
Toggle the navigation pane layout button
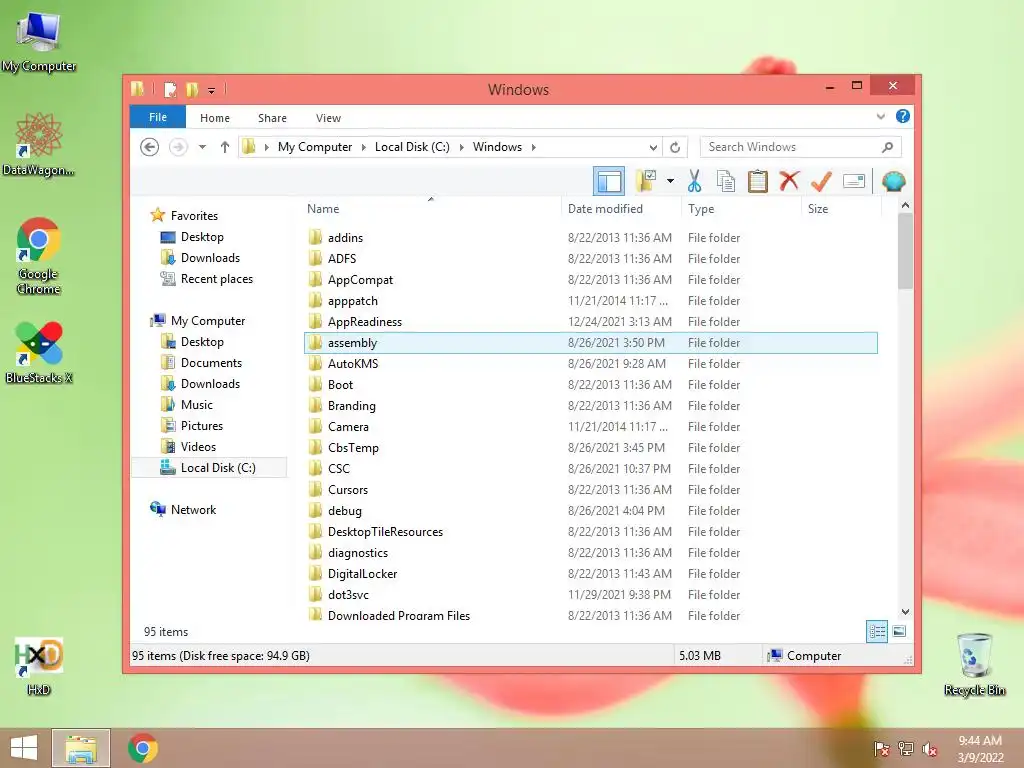tap(609, 181)
